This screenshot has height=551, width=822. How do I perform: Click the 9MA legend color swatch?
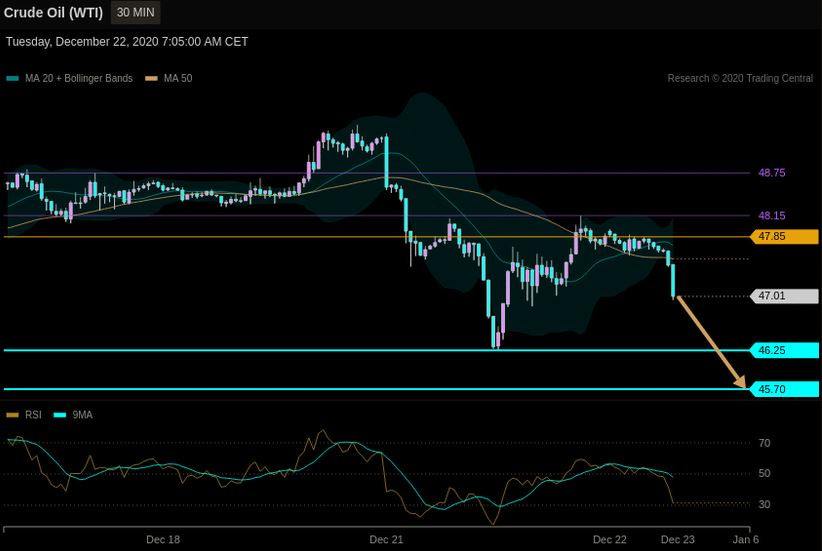pyautogui.click(x=60, y=415)
